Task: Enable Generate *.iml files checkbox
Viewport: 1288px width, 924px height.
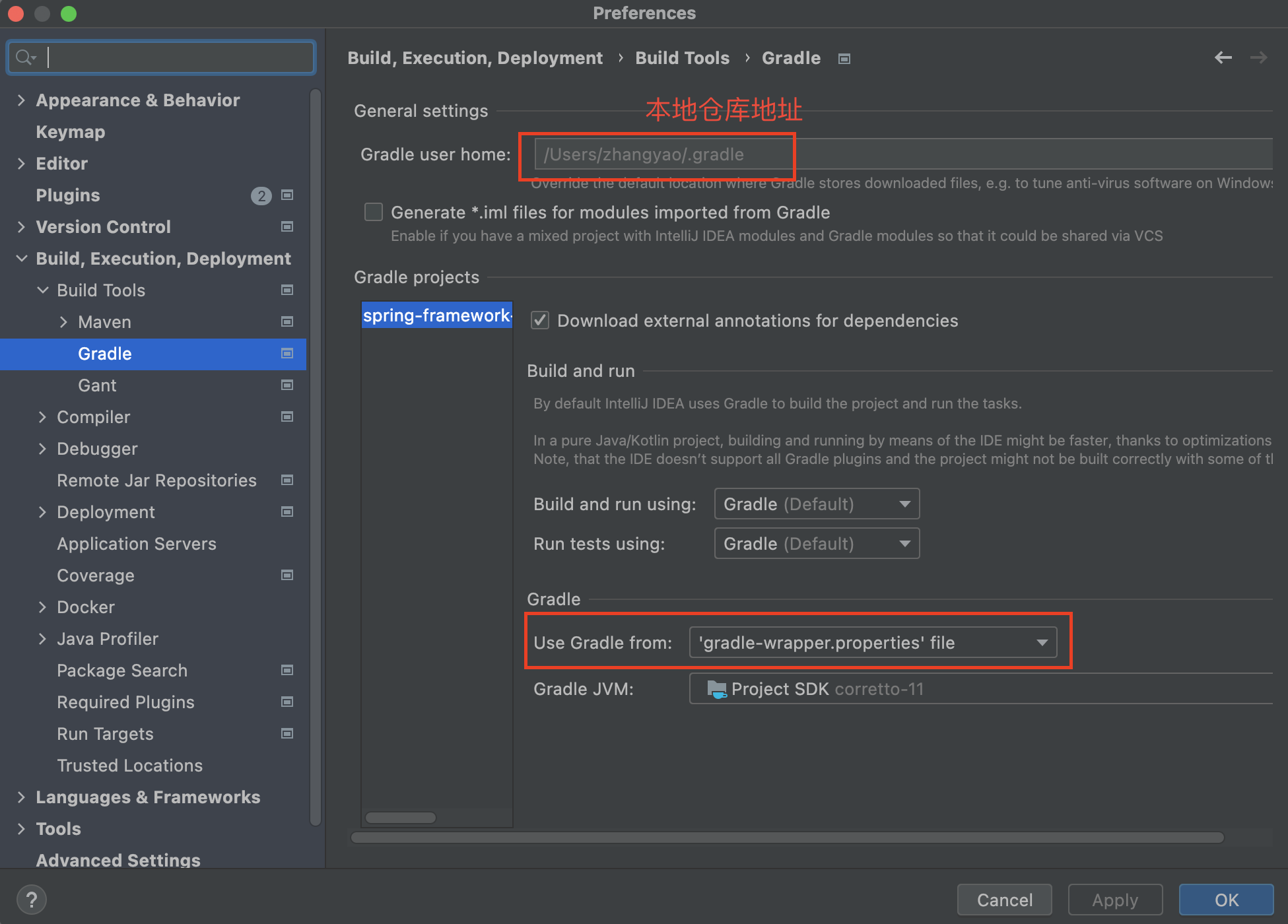Action: (374, 212)
